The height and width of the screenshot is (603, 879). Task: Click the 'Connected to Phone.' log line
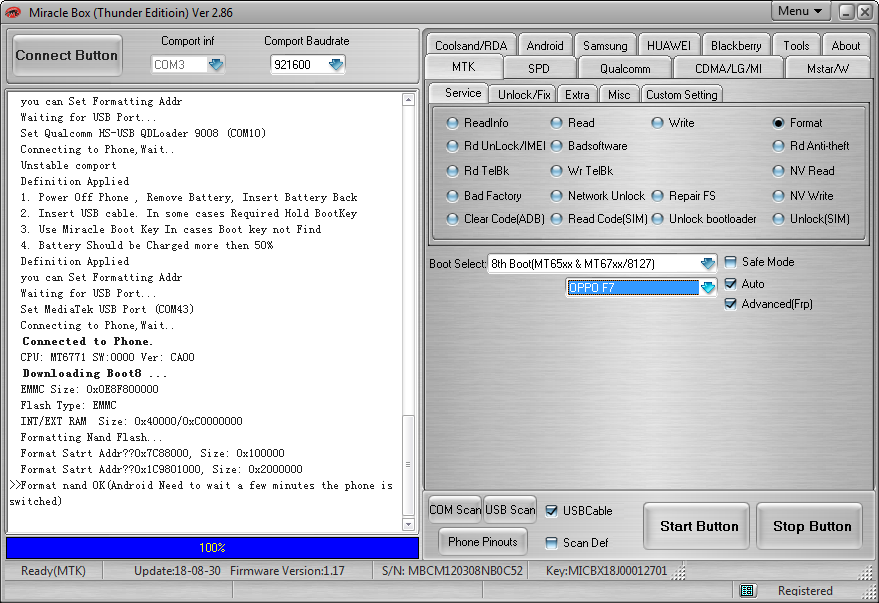tap(87, 341)
